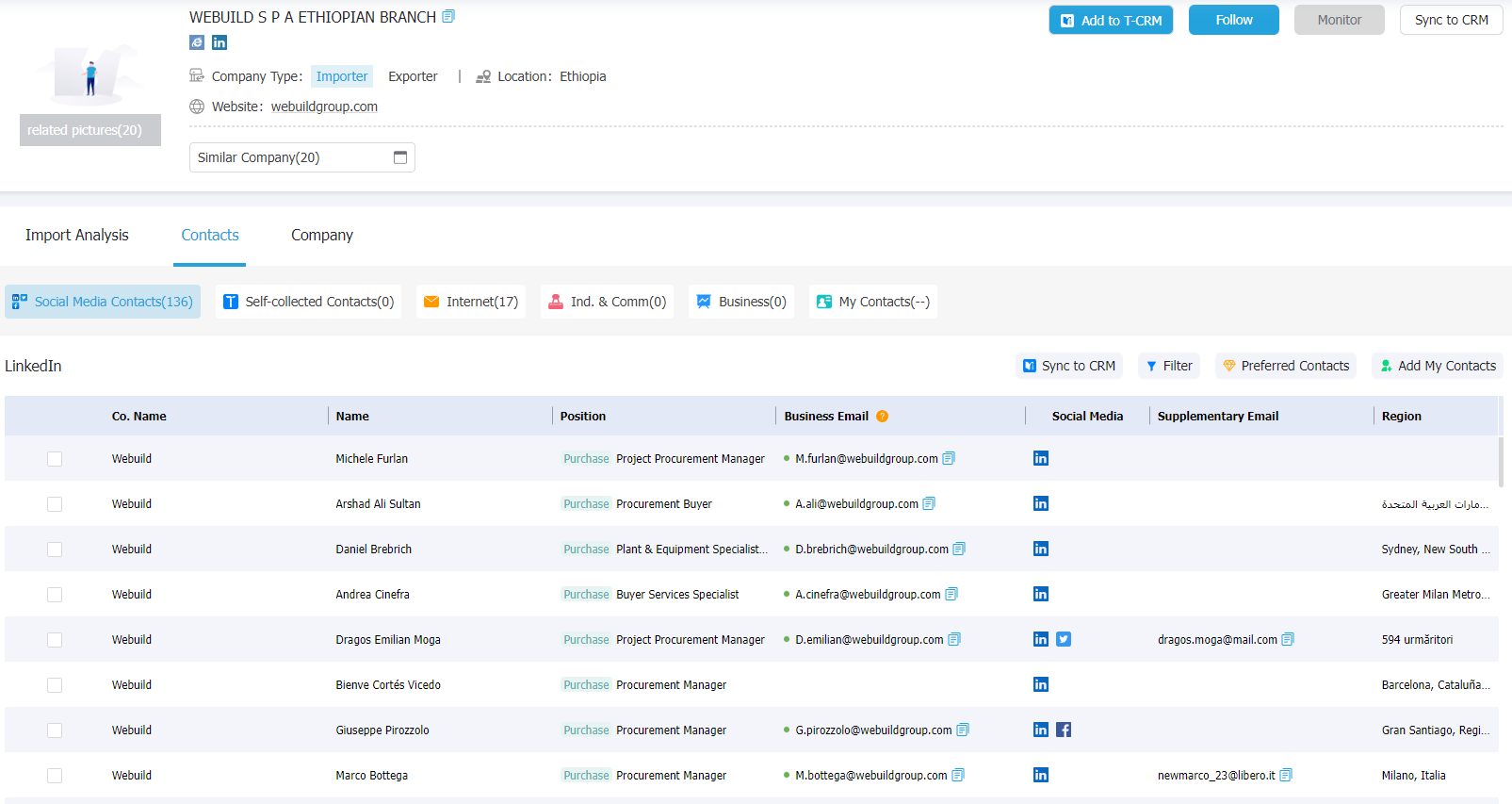Image resolution: width=1512 pixels, height=804 pixels.
Task: Show Social Media Contacts(136)
Action: (103, 302)
